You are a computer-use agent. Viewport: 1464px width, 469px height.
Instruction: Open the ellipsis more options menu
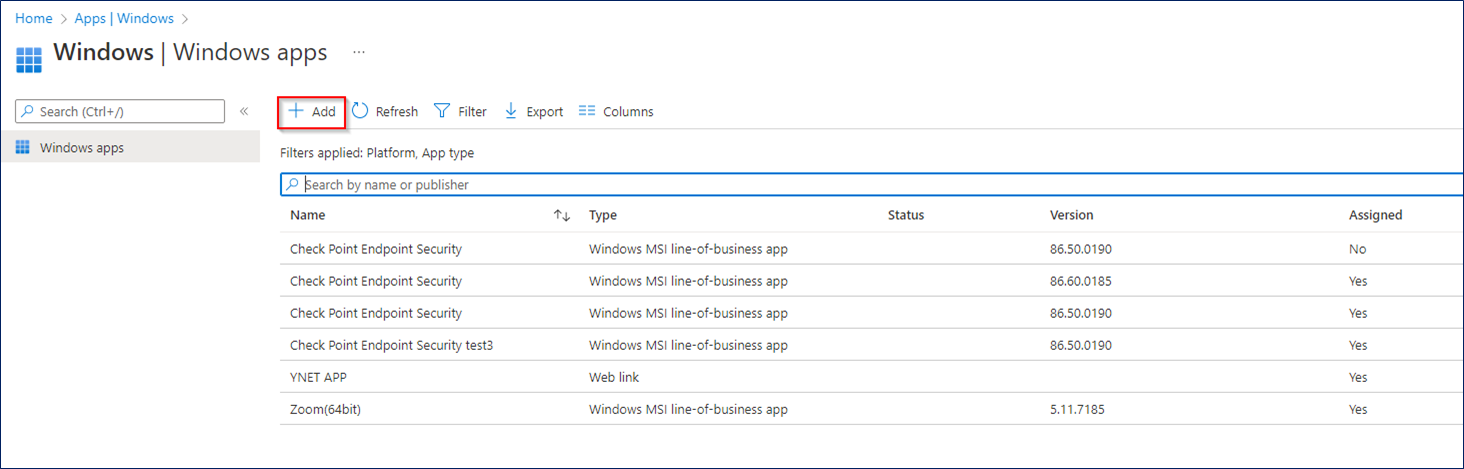pyautogui.click(x=359, y=52)
